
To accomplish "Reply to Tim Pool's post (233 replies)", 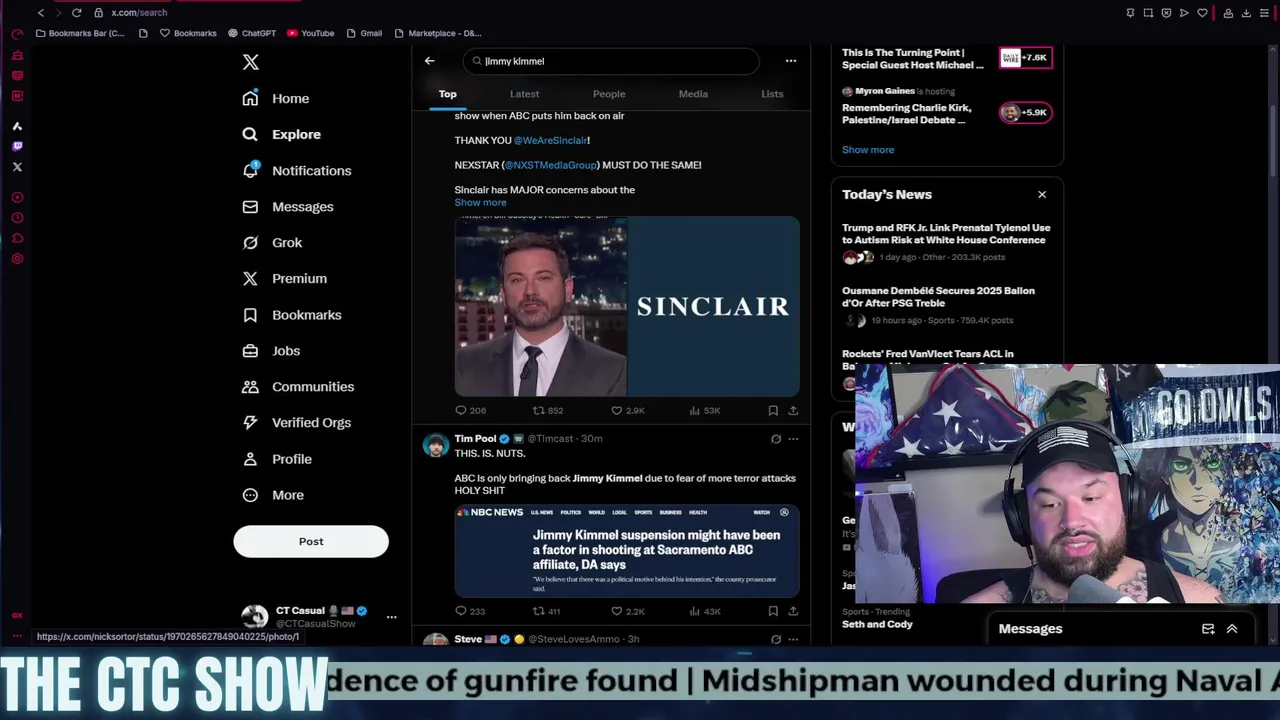I will coord(470,611).
